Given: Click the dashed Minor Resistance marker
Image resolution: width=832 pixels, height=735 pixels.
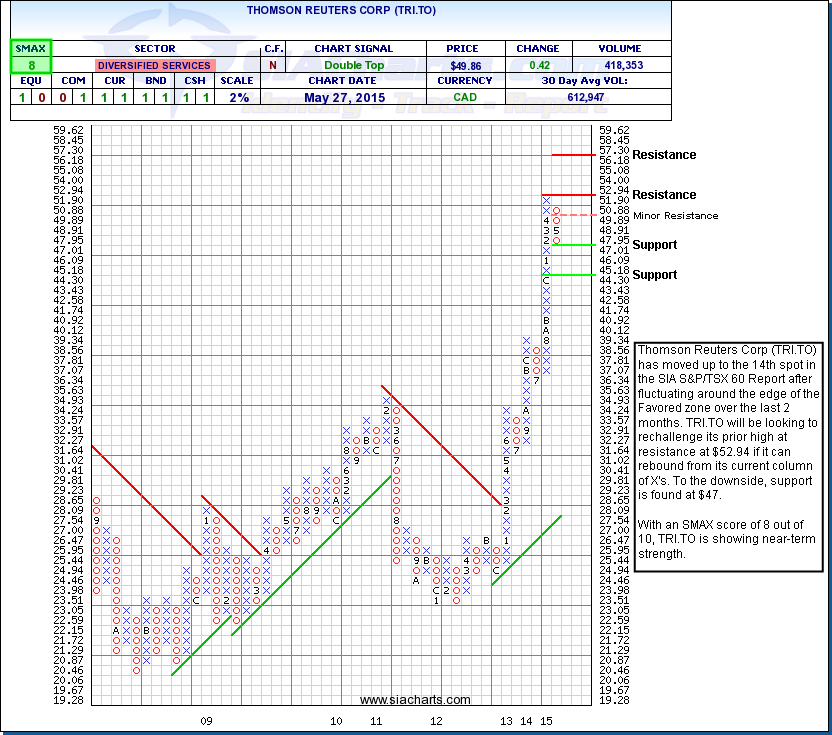Looking at the screenshot, I should [577, 215].
